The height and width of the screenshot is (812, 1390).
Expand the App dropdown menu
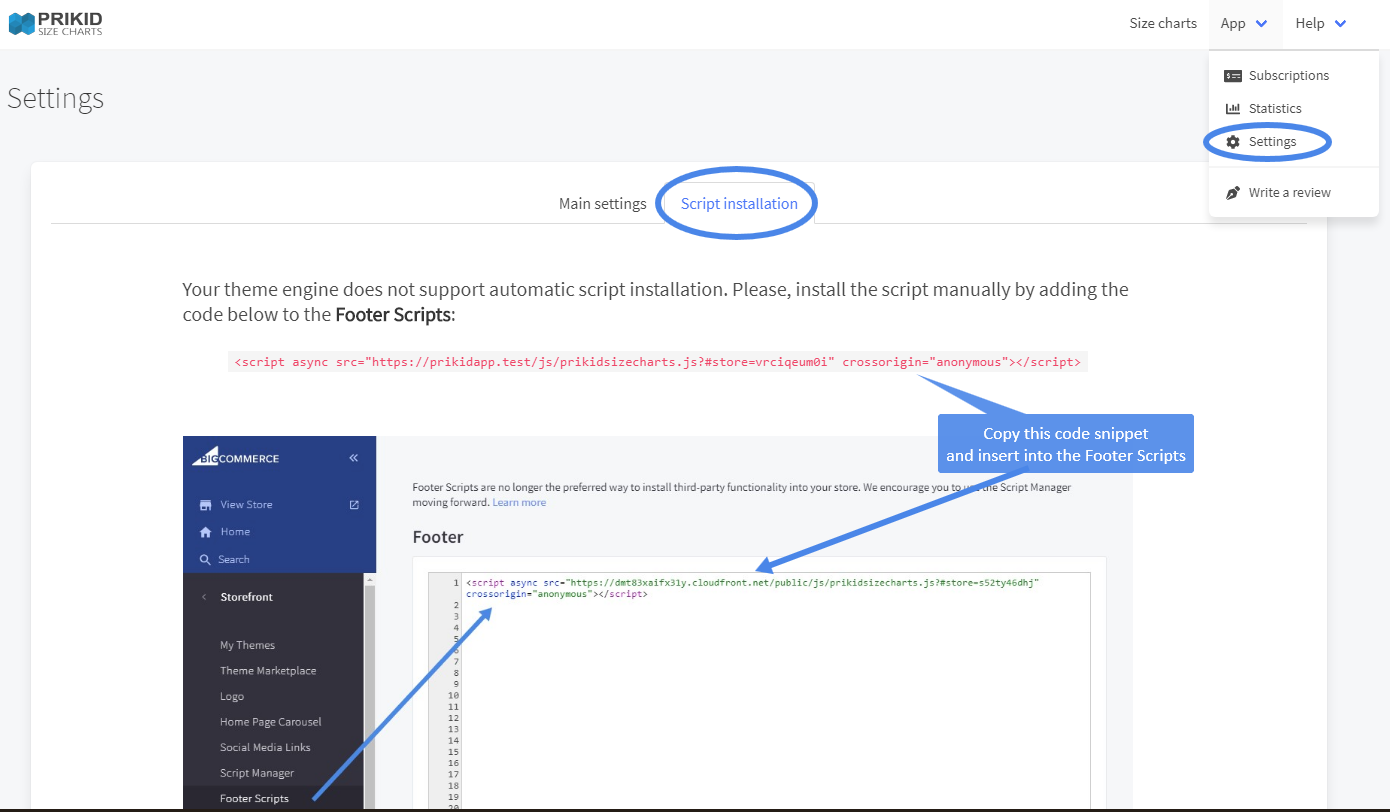point(1244,23)
